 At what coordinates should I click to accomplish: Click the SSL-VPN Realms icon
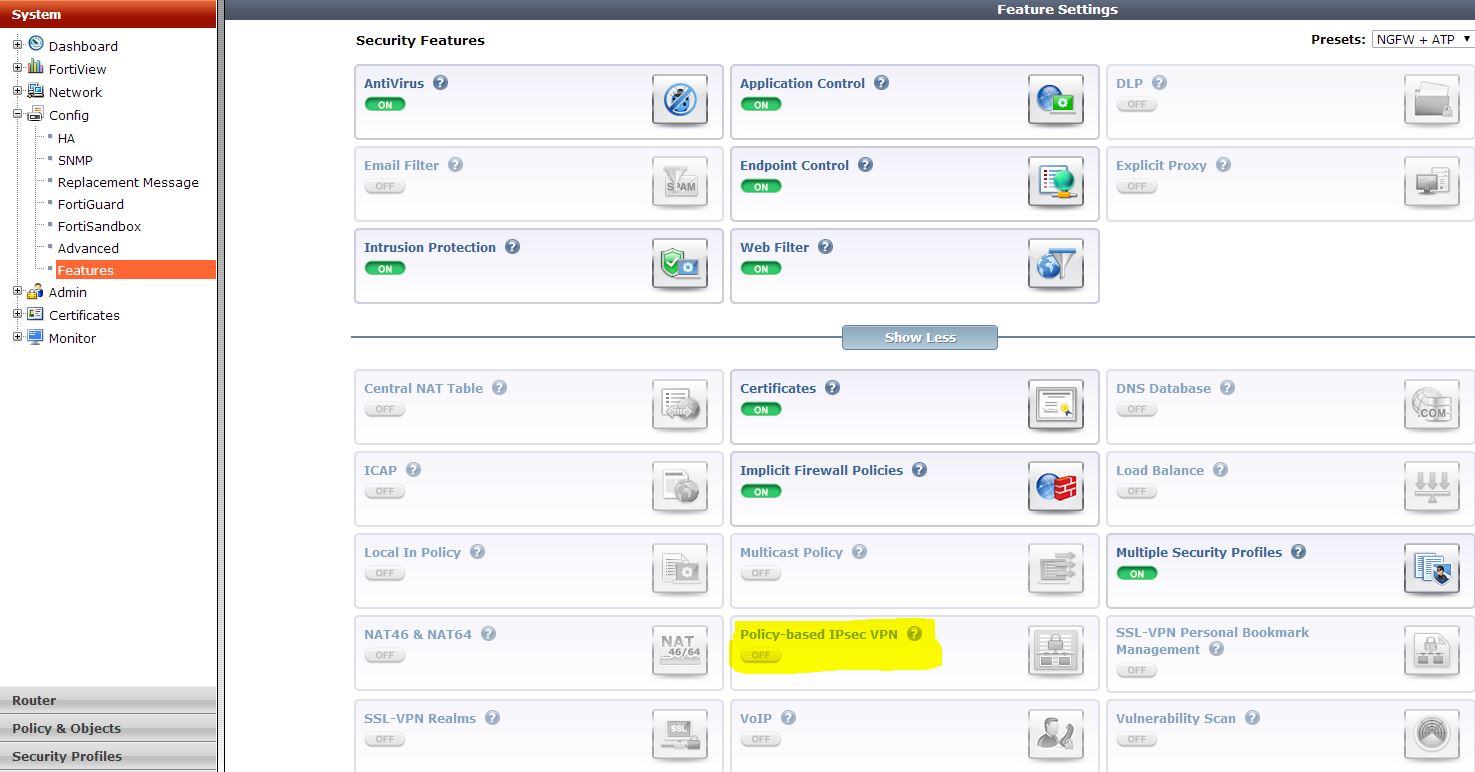[680, 735]
